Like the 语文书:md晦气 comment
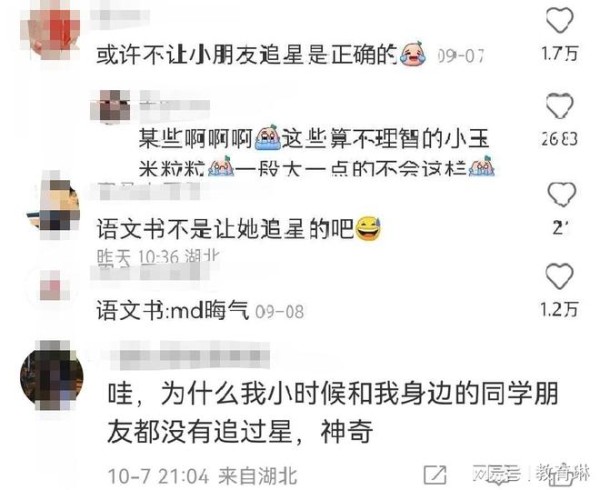 pyautogui.click(x=559, y=276)
